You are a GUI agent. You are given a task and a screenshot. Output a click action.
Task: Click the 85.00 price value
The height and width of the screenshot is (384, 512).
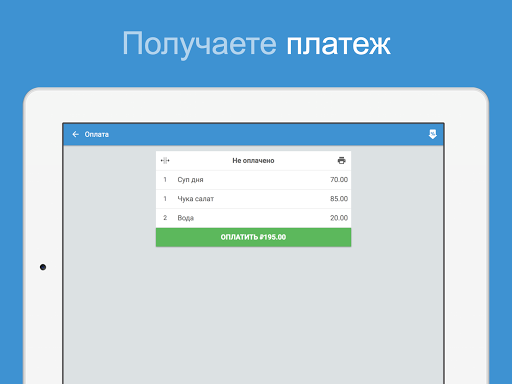pos(339,199)
